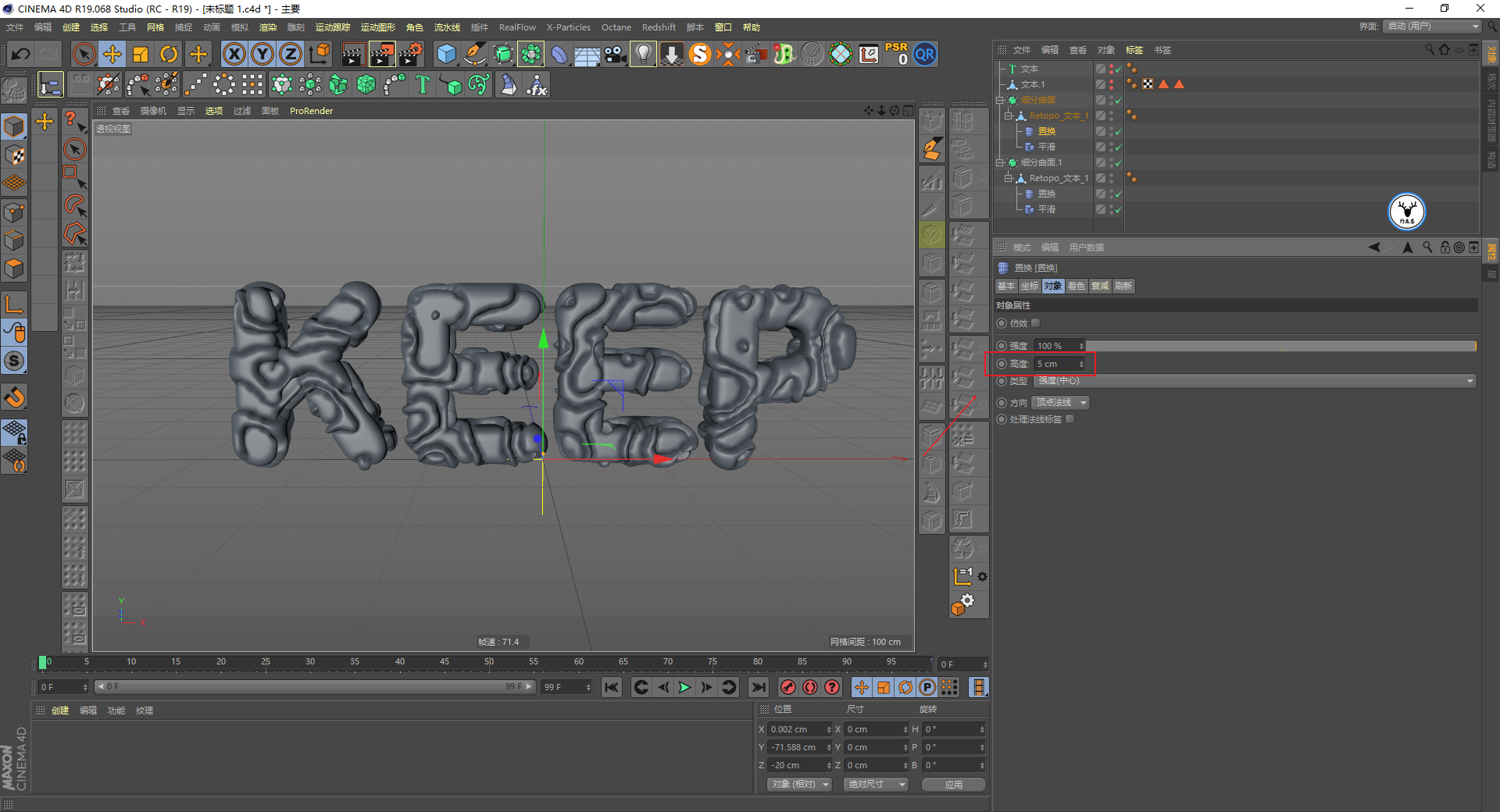
Task: Click the Record active objects button
Action: (788, 687)
